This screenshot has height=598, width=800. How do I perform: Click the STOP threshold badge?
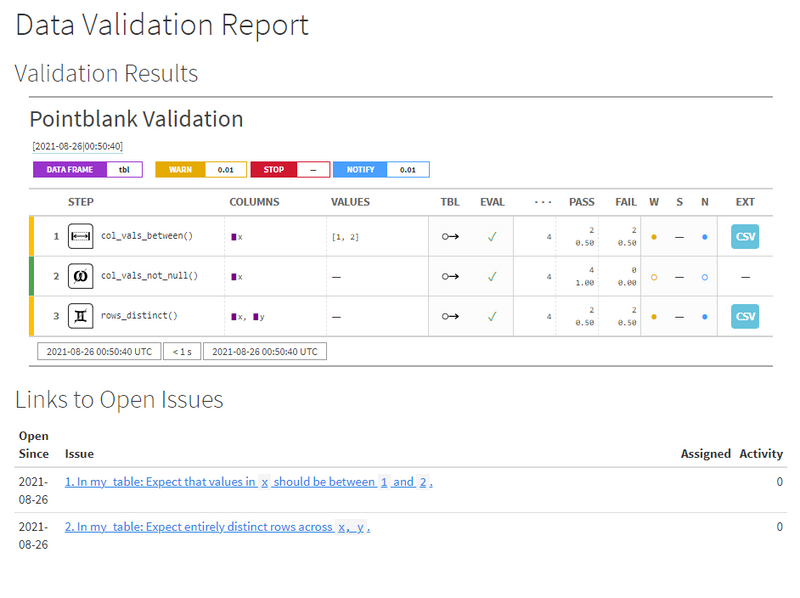290,169
